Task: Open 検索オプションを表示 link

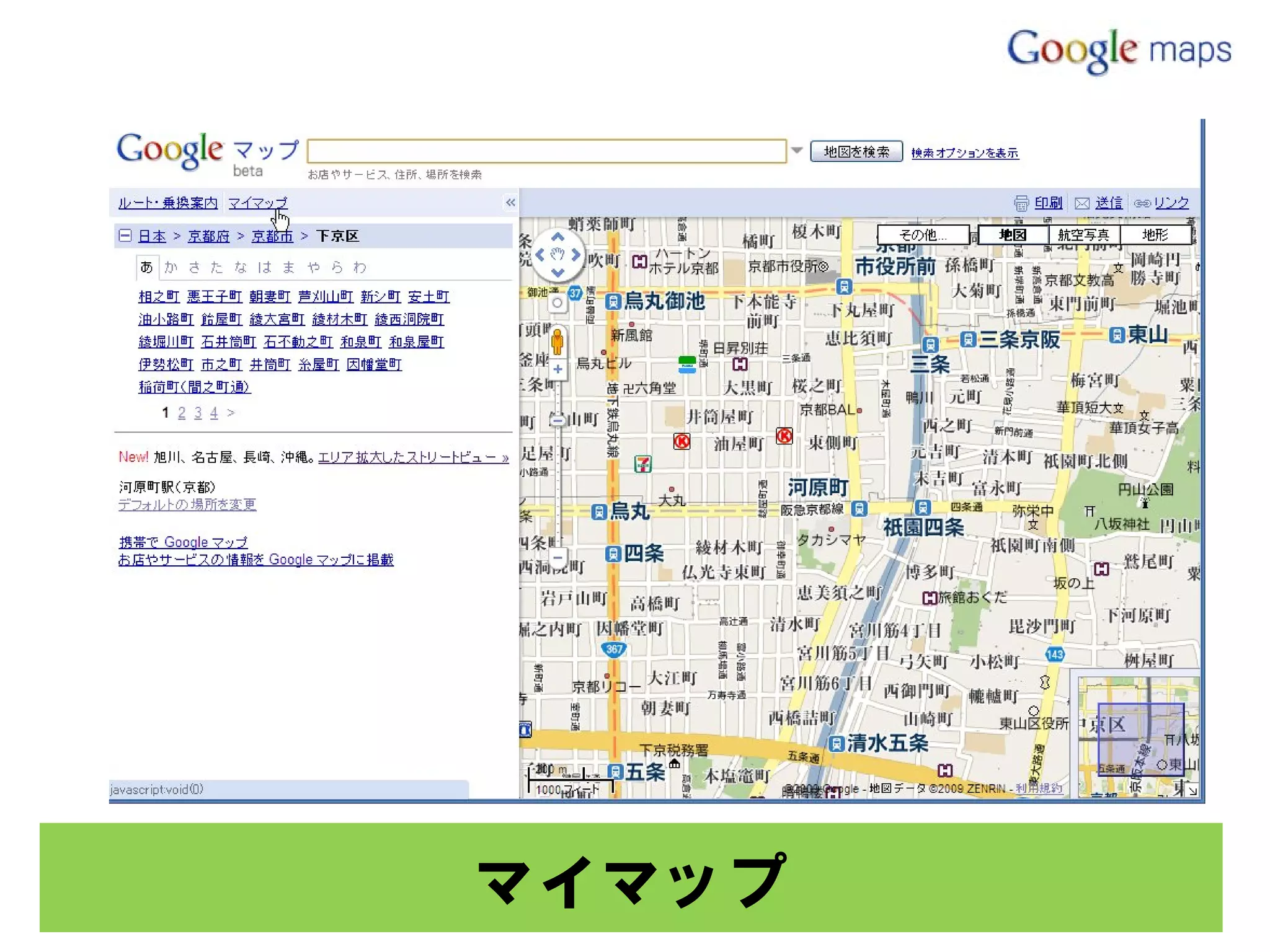Action: [964, 153]
